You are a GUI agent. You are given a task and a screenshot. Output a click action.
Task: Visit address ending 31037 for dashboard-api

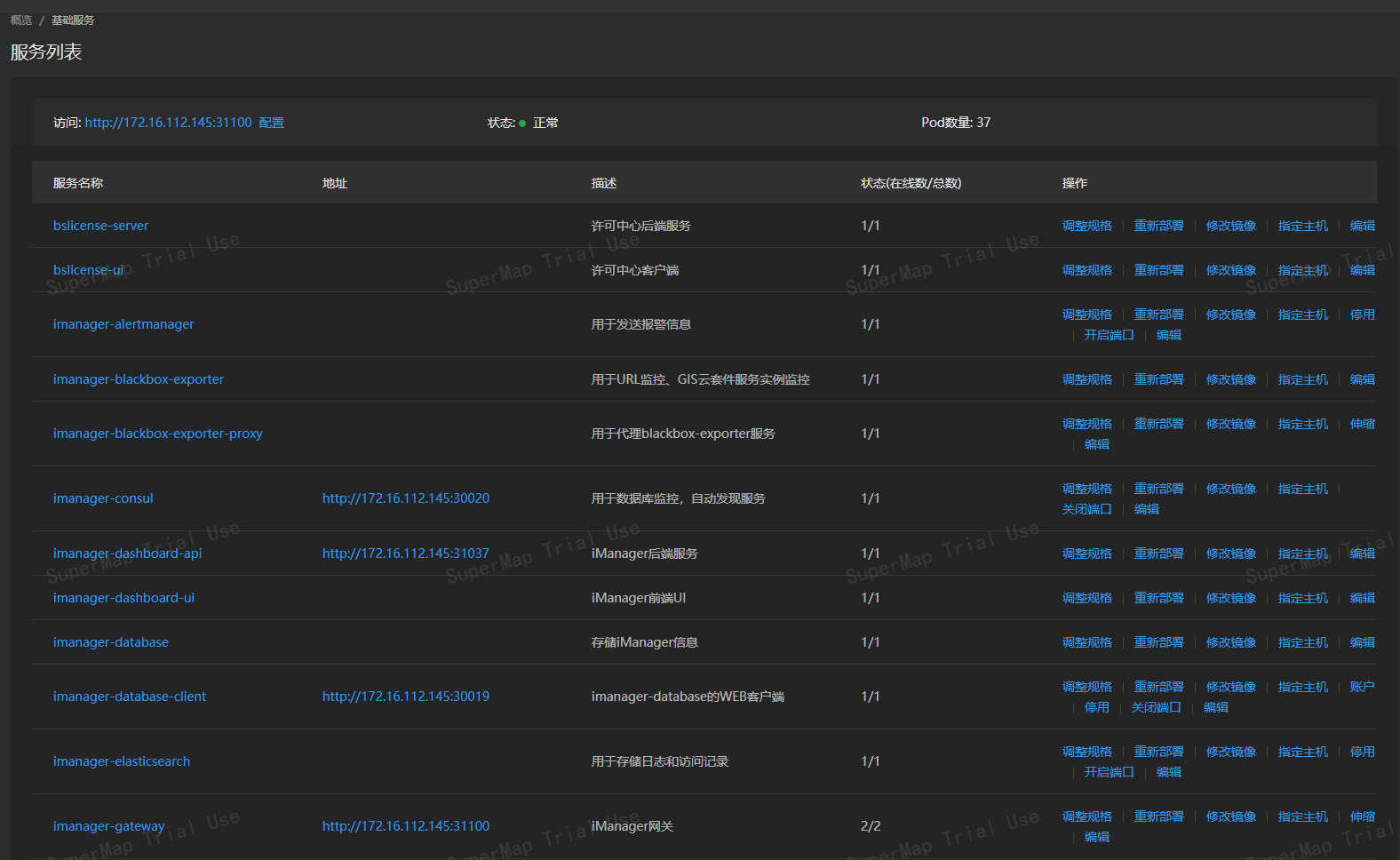click(406, 553)
